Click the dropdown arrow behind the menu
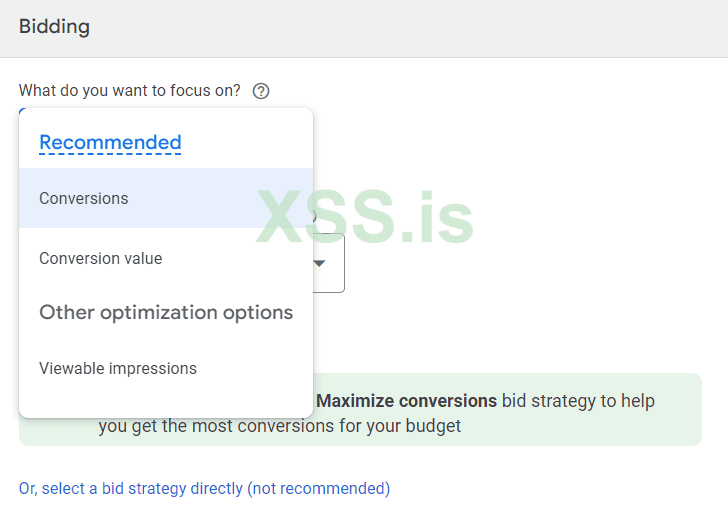Screen dimensions: 728x527 coord(320,263)
